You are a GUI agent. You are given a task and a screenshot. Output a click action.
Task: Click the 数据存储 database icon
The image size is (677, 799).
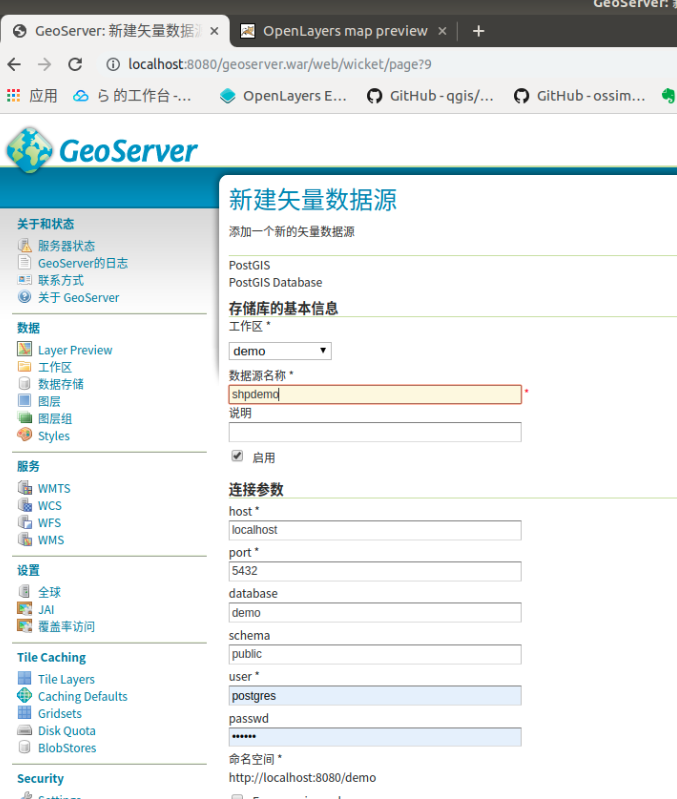(x=25, y=384)
